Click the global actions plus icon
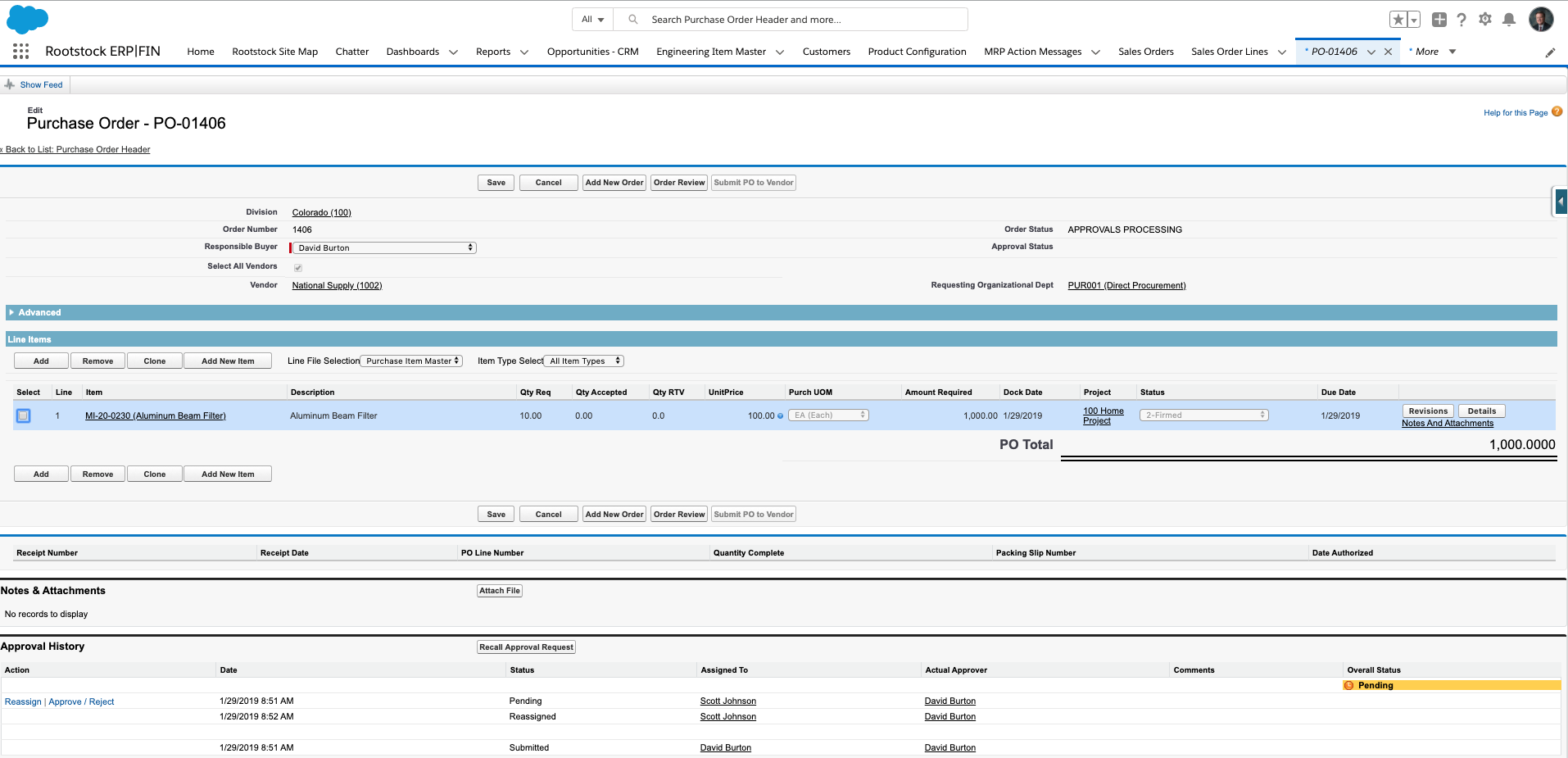 1439,20
